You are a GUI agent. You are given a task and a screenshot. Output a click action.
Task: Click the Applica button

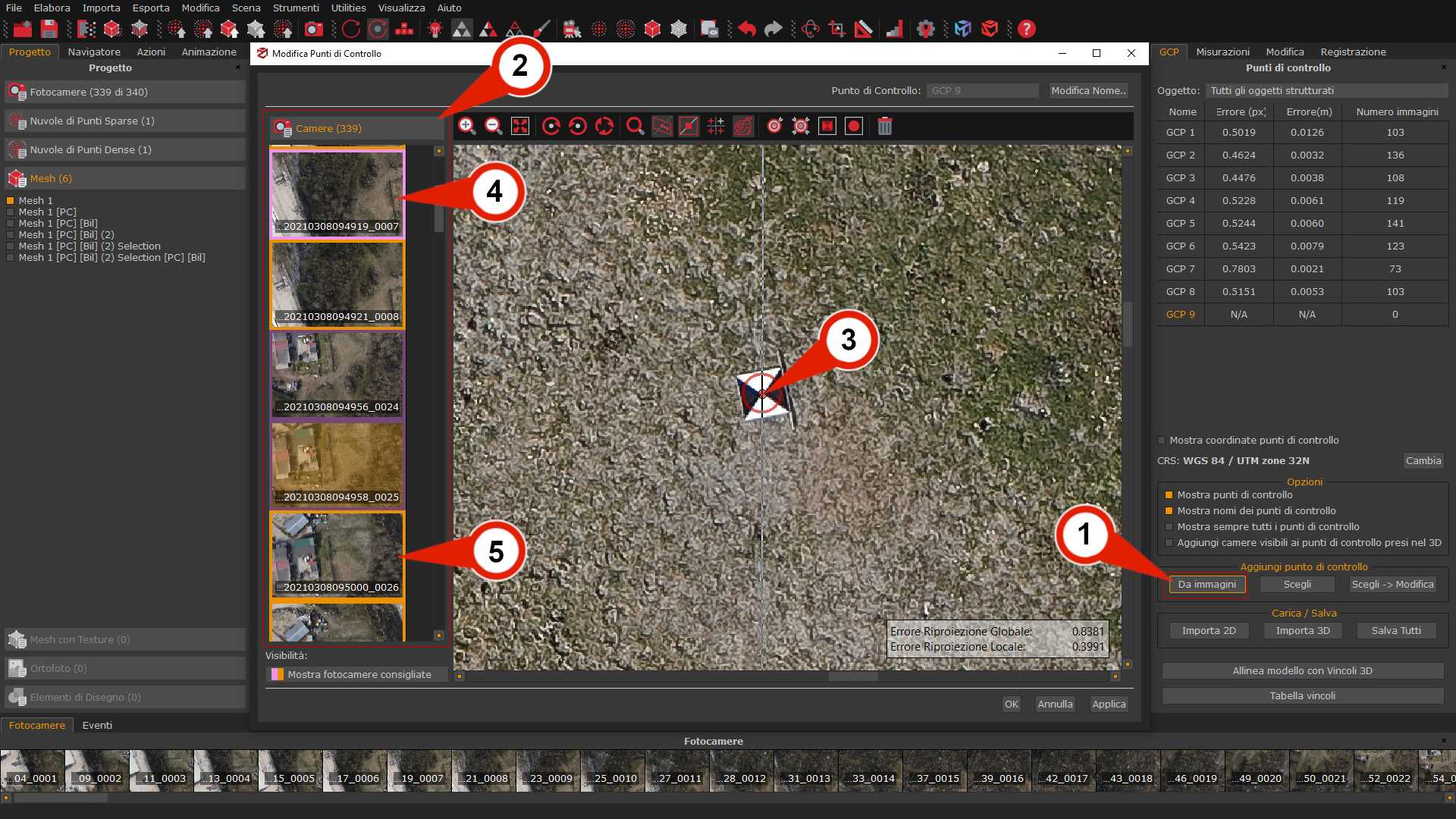(x=1109, y=704)
